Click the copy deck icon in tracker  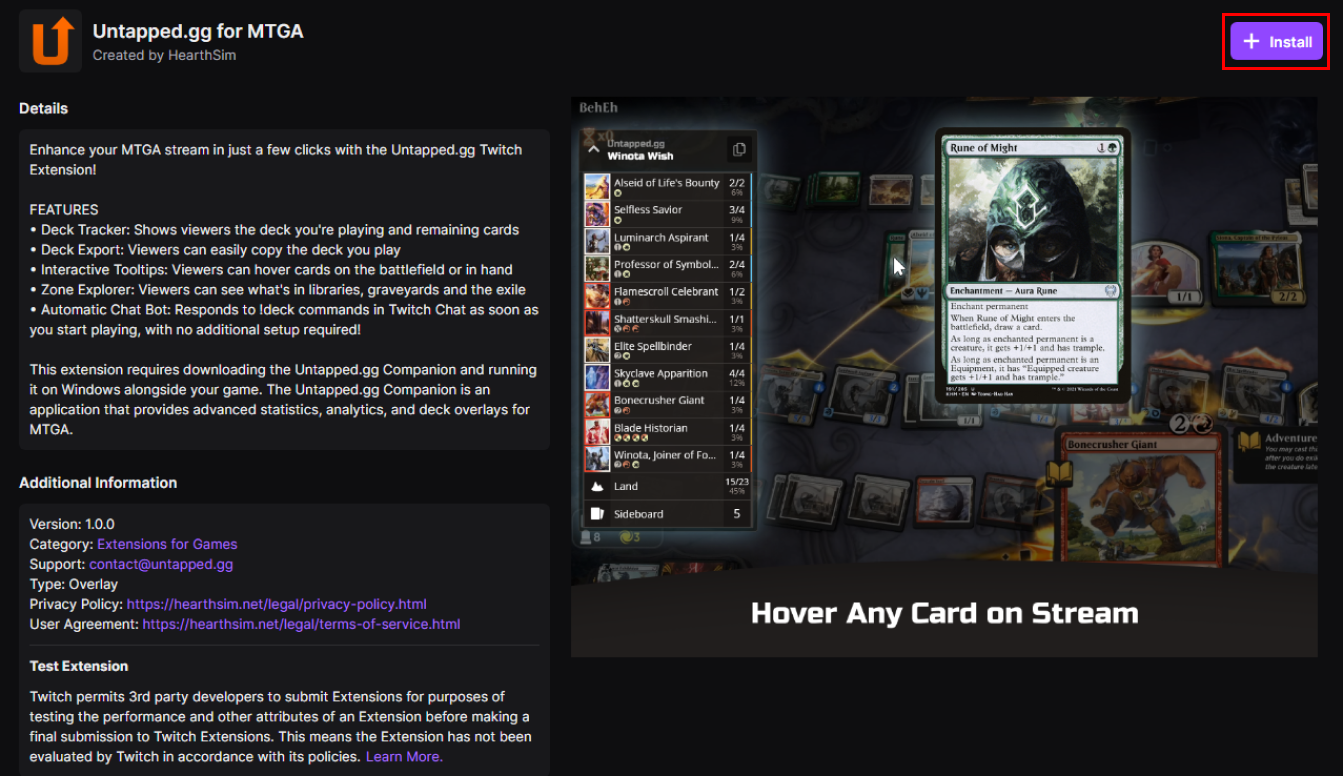(x=739, y=149)
